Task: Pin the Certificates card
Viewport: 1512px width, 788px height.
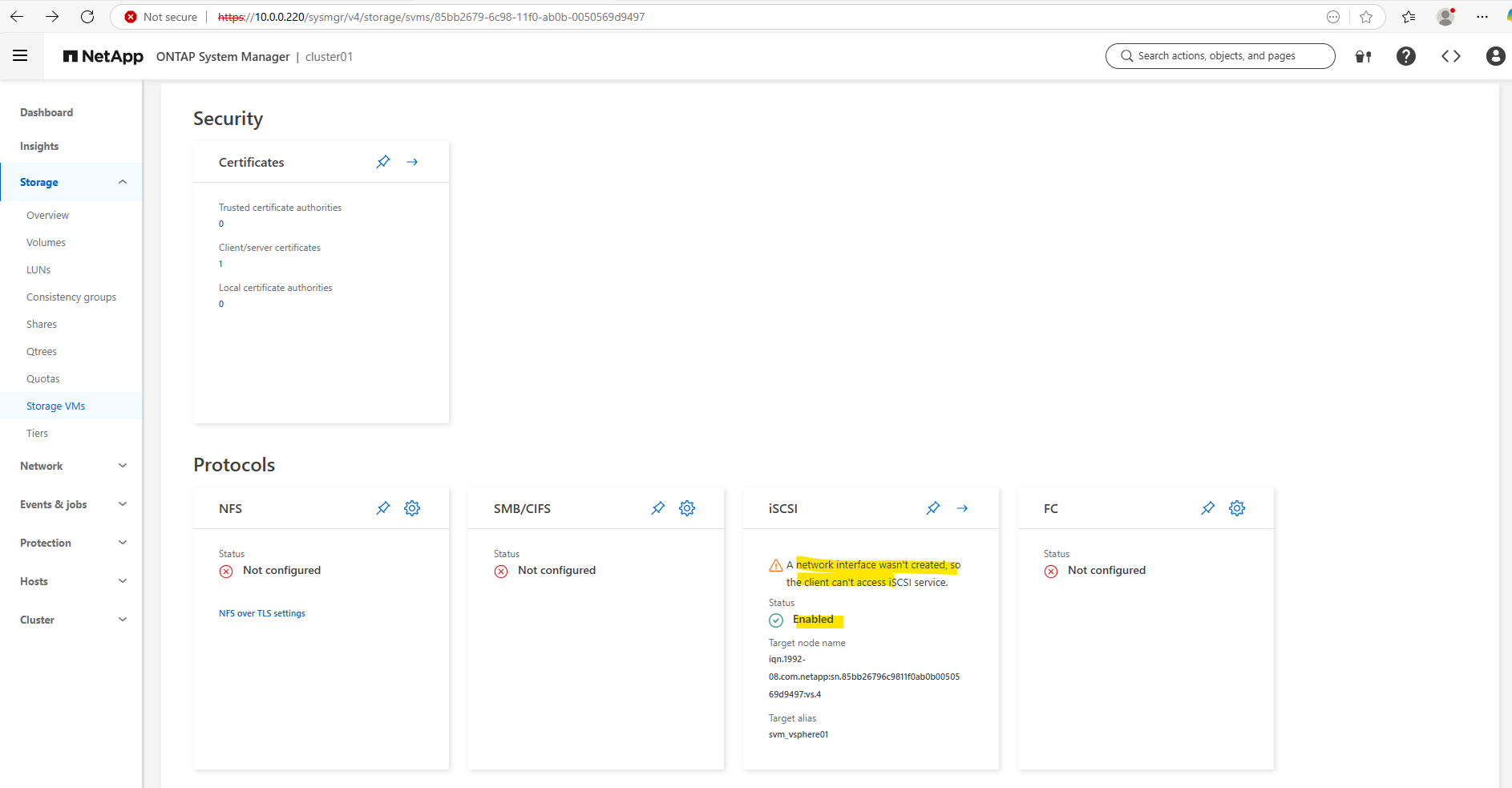Action: tap(383, 162)
